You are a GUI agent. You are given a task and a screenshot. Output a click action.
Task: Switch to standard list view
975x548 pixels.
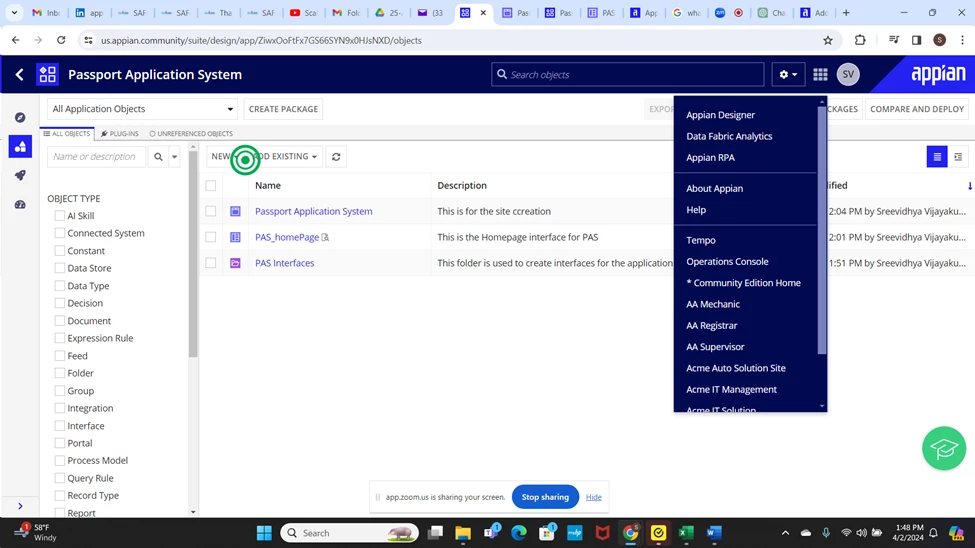(937, 157)
